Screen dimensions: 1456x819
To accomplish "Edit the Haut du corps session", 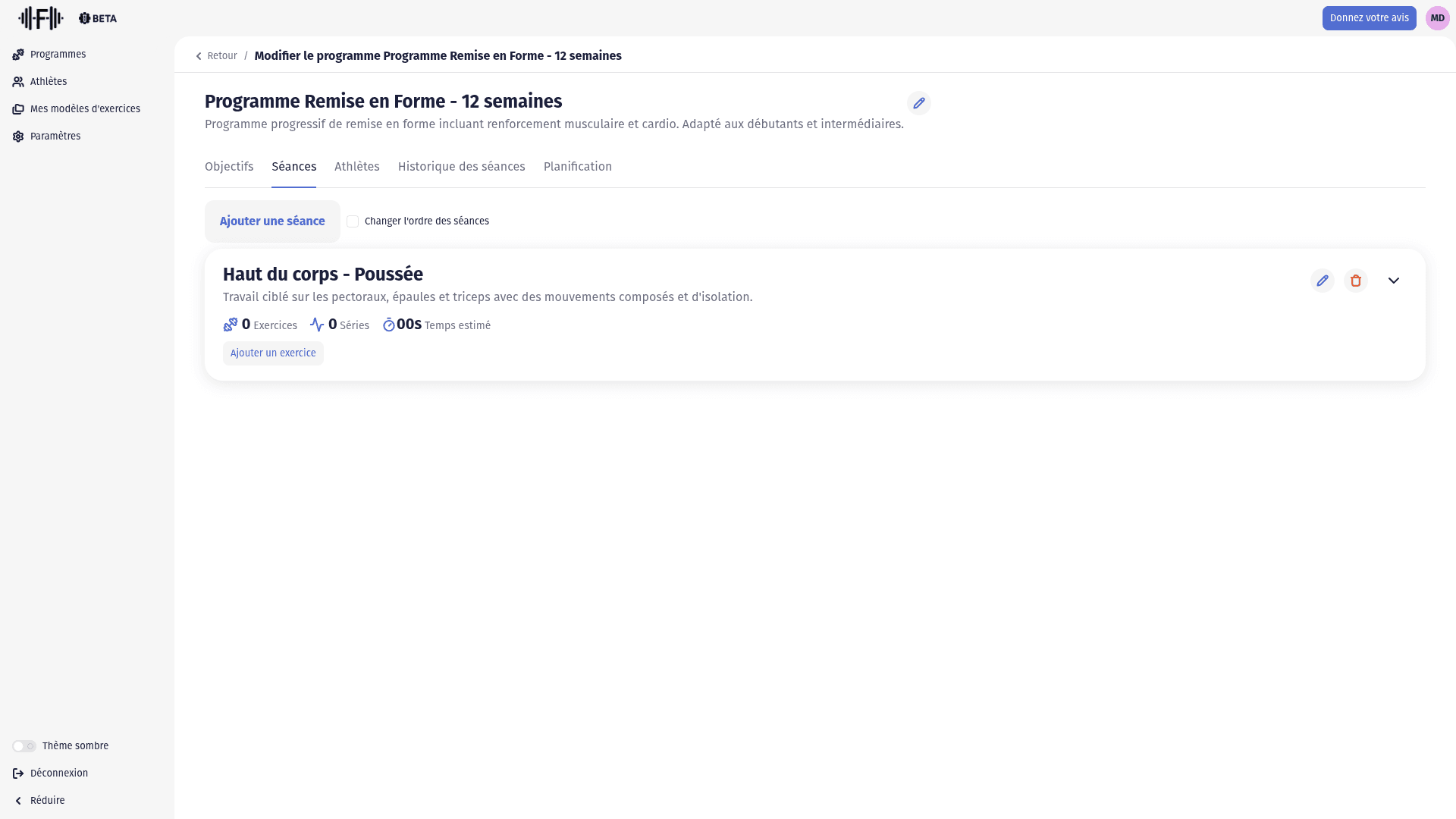I will point(1322,281).
